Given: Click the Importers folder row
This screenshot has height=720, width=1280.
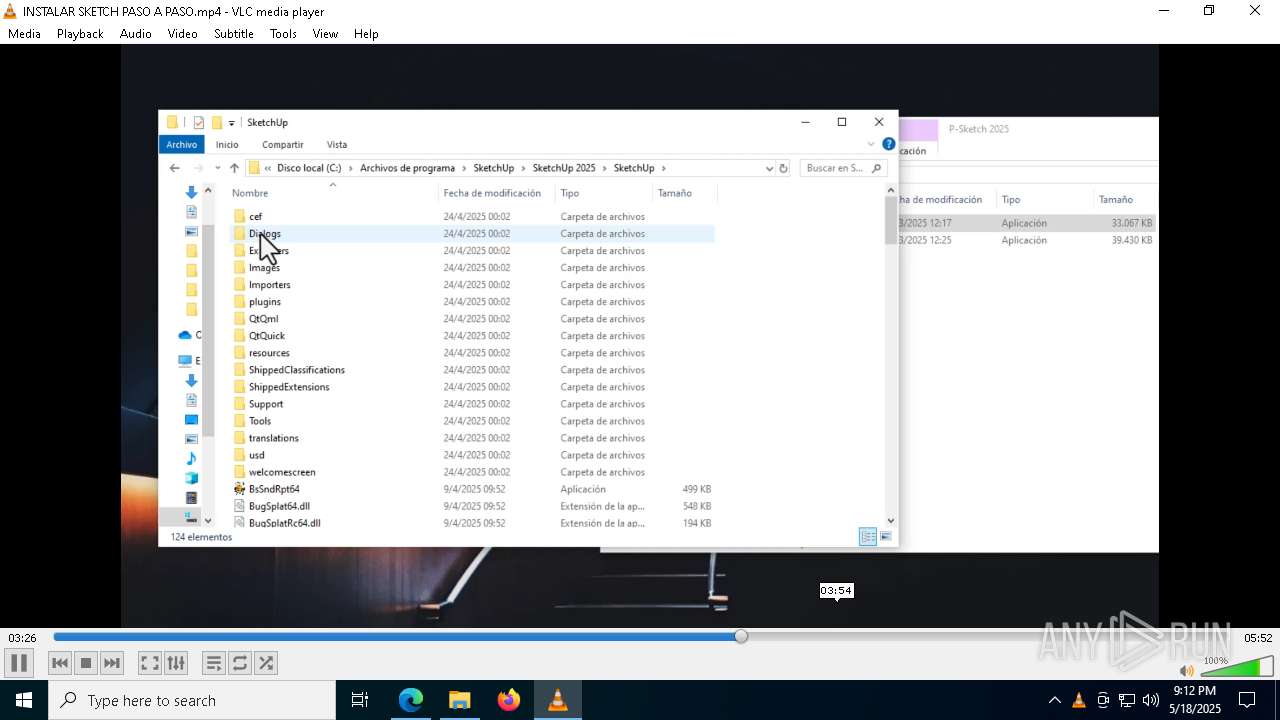Looking at the screenshot, I should tap(472, 285).
